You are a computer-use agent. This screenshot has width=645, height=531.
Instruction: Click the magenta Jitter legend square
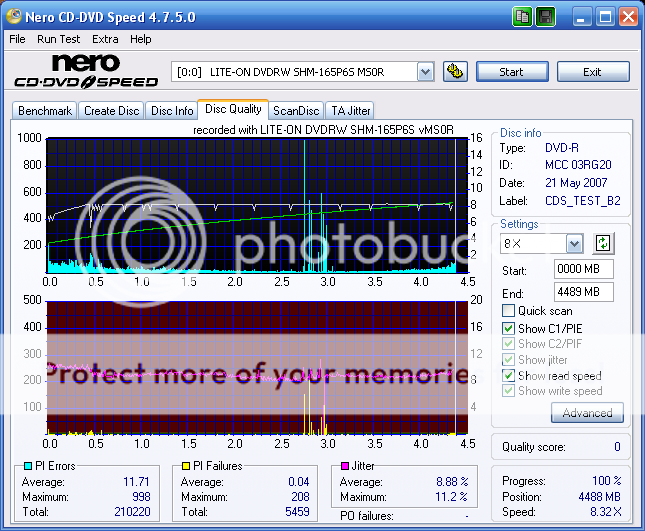click(344, 466)
